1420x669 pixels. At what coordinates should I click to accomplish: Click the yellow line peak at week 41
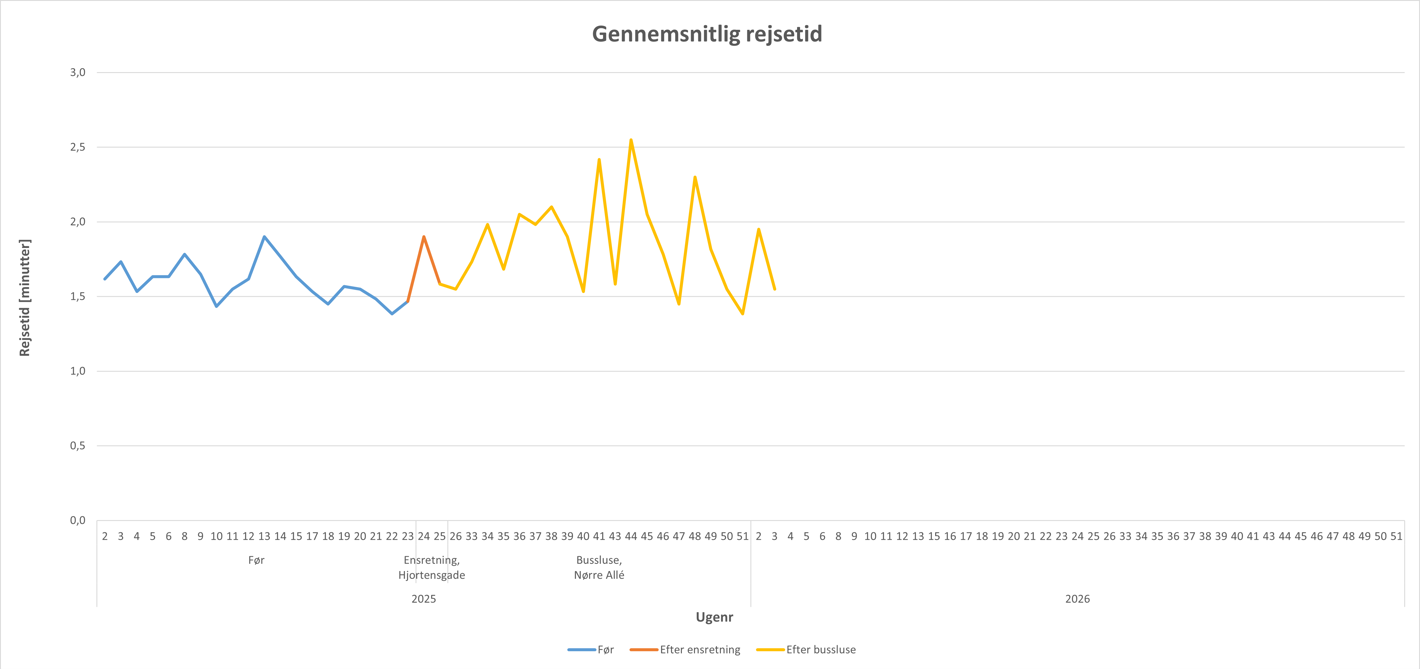599,160
